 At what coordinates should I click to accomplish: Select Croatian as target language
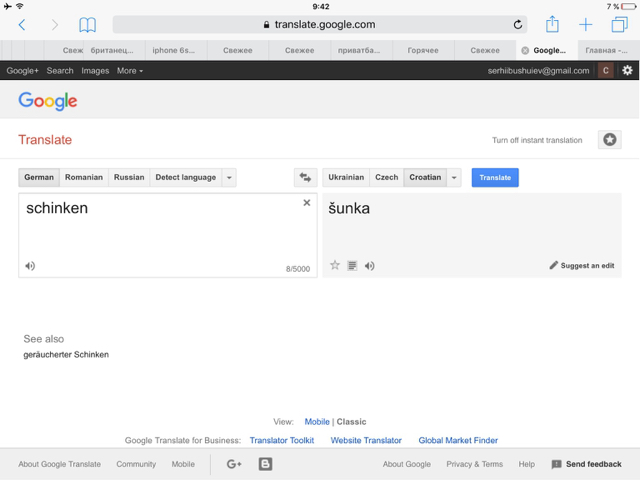[425, 178]
